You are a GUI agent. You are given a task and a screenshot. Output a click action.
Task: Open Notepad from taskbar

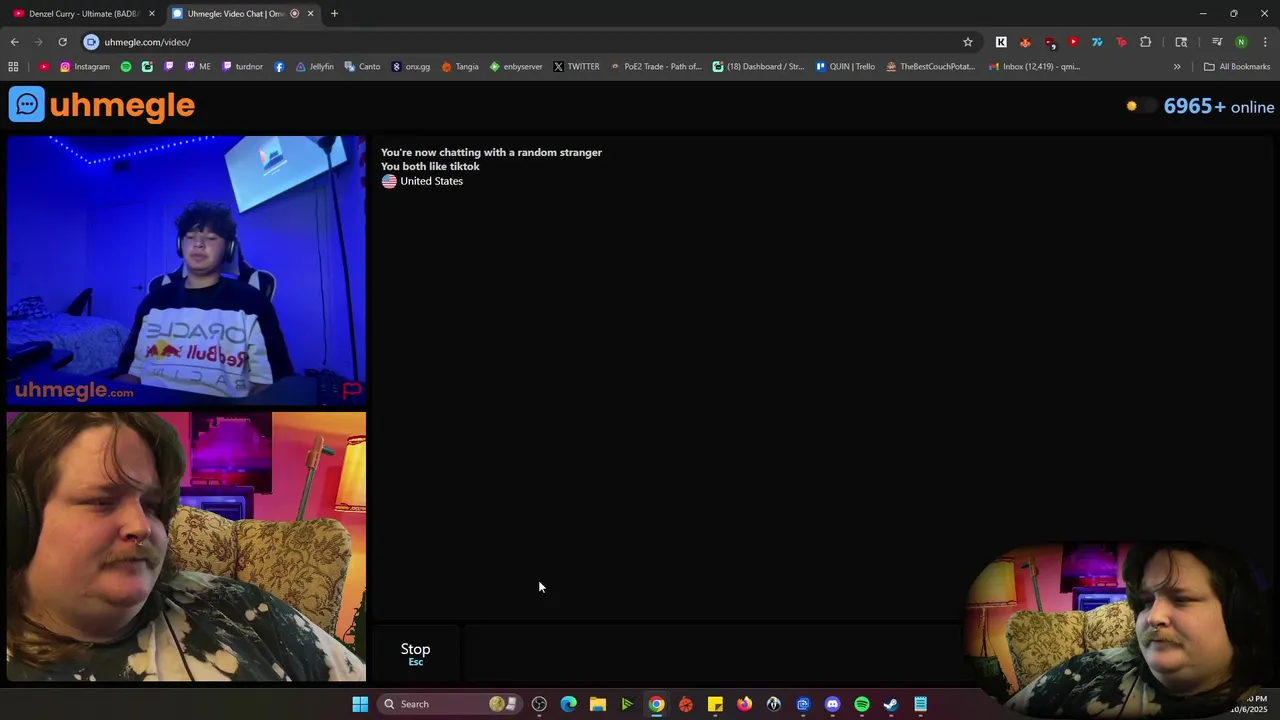click(920, 704)
